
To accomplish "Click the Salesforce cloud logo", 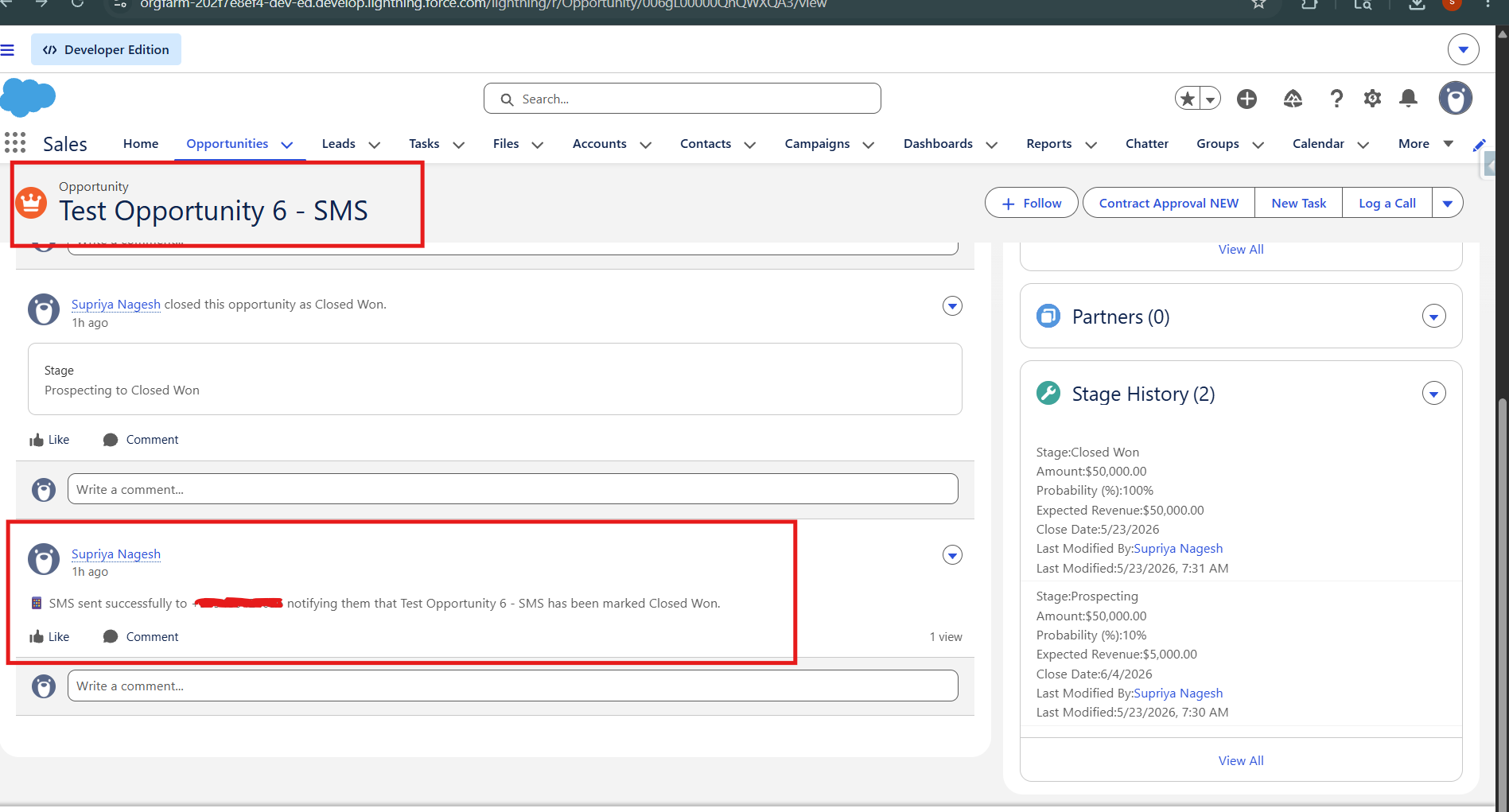I will 28,98.
